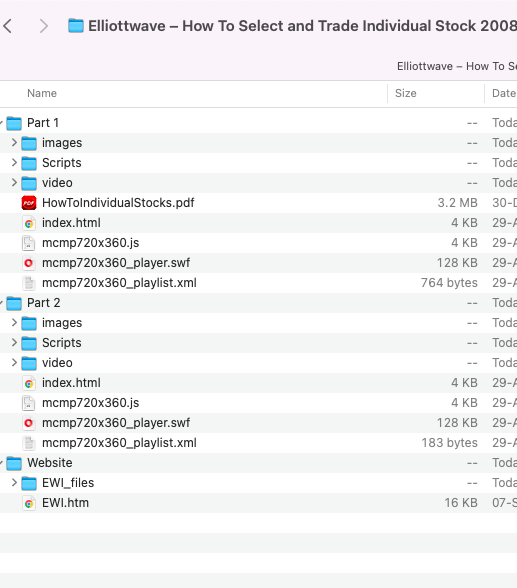
Task: Select the EWI.htm file
Action: (x=65, y=503)
